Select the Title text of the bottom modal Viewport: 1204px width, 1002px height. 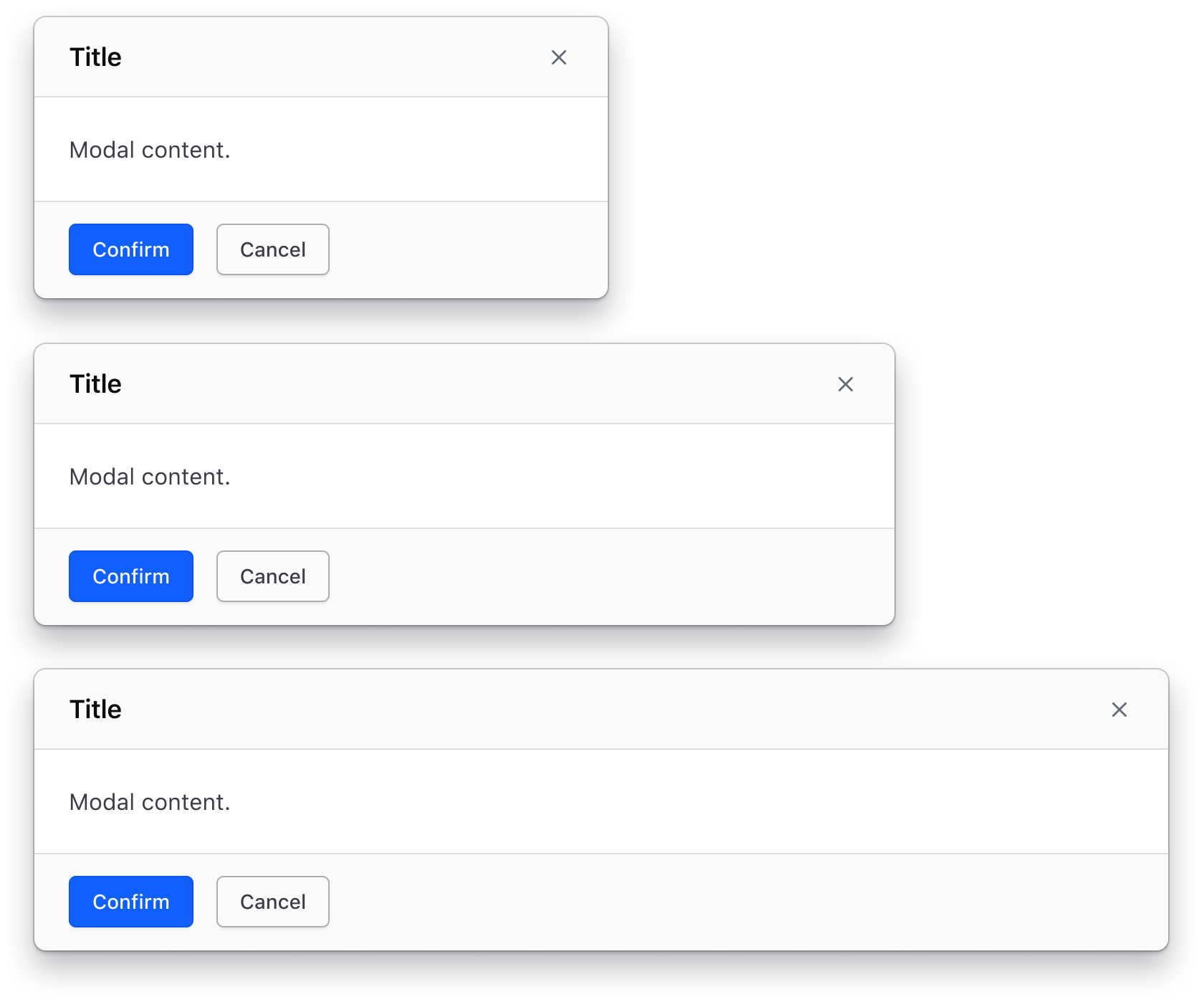[95, 709]
